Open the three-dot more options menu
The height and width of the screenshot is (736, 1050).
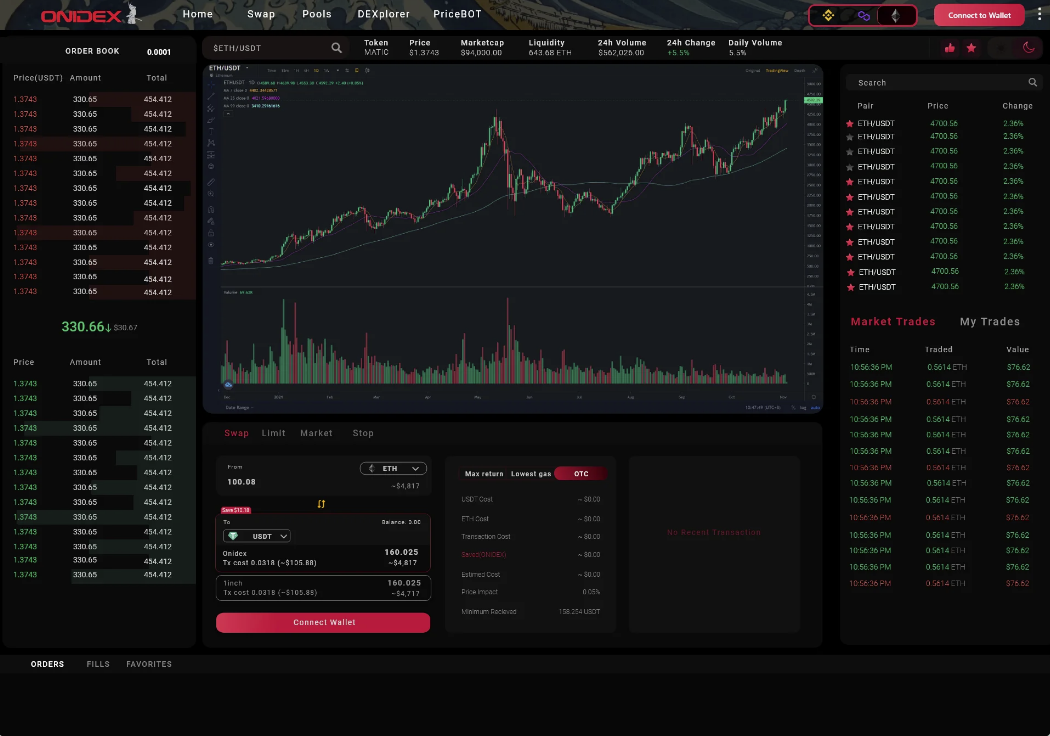click(x=1039, y=14)
